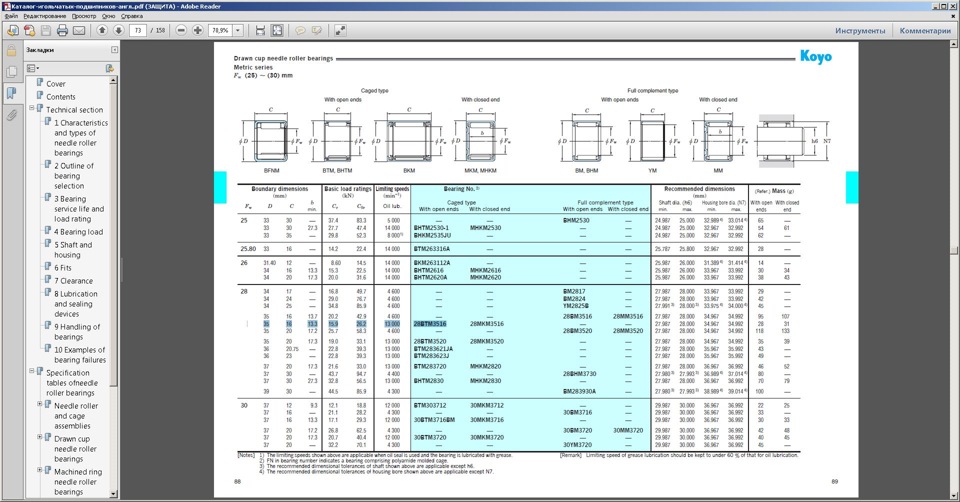This screenshot has width=960, height=502.
Task: Zoom in with the plus icon
Action: point(198,30)
